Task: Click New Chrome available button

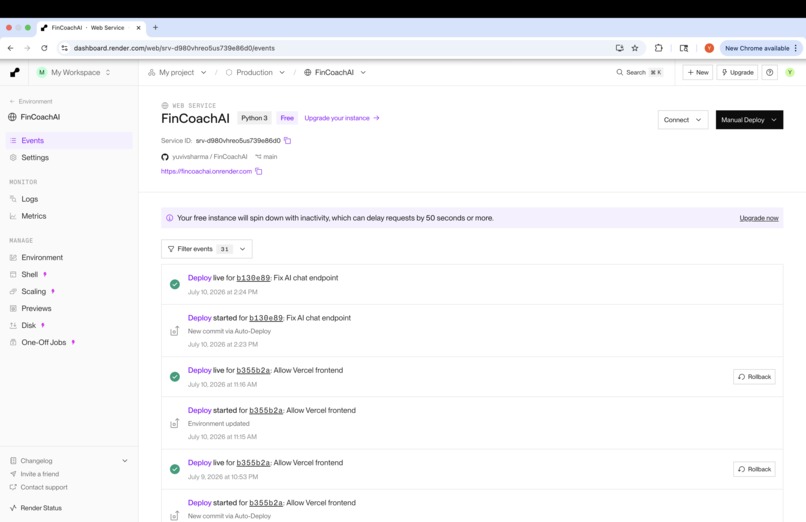Action: tap(757, 48)
